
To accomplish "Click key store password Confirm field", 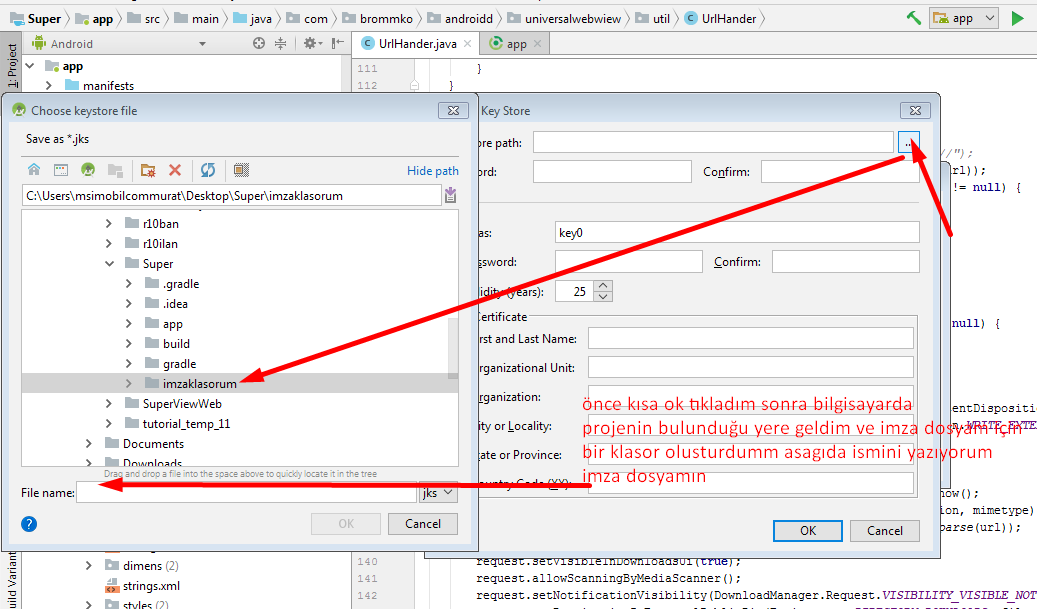I will [840, 171].
